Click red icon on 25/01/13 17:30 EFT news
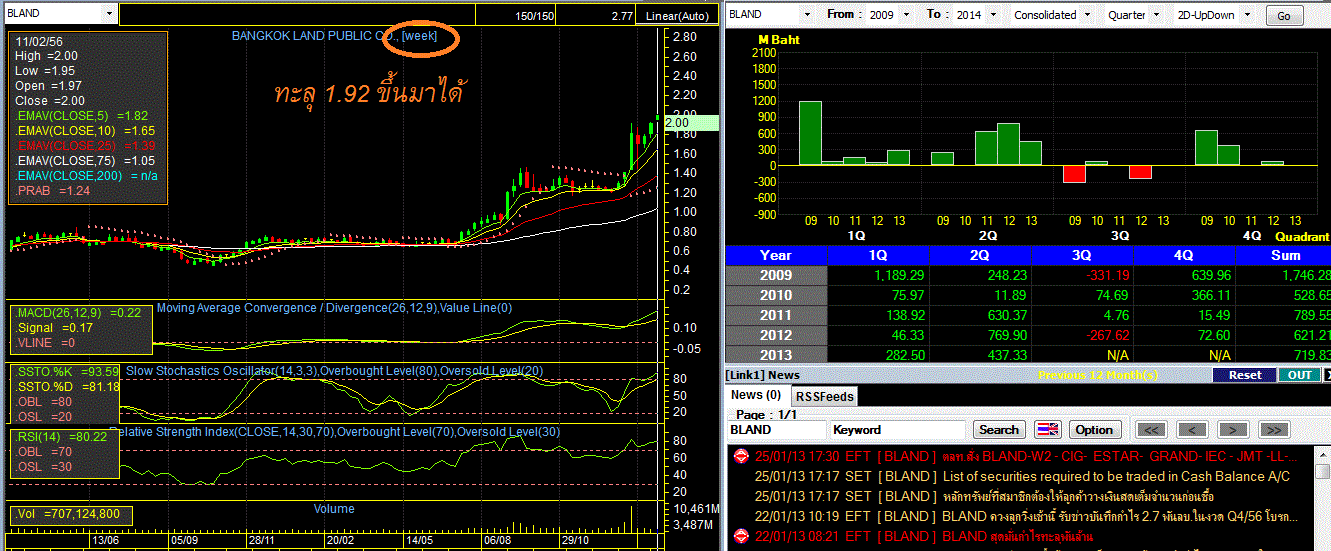 point(741,456)
